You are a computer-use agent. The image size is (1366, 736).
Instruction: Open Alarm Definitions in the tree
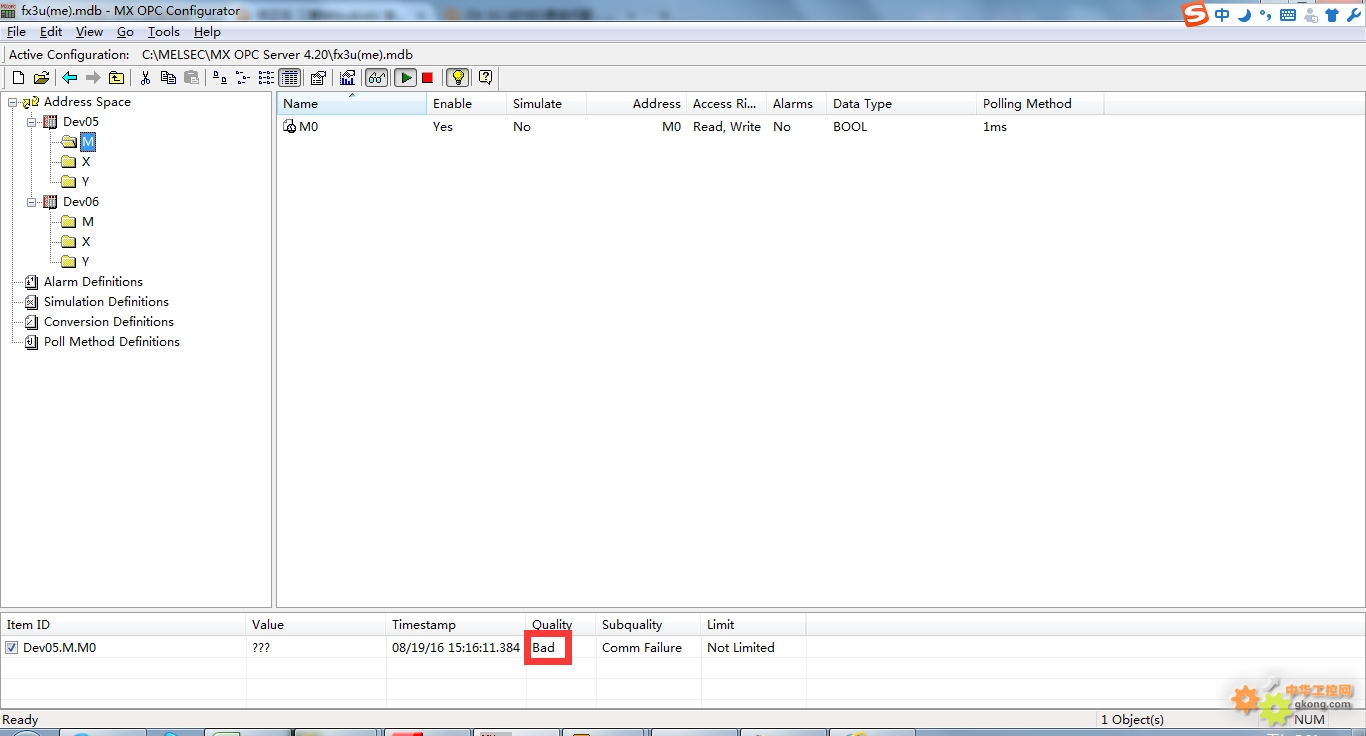coord(93,282)
